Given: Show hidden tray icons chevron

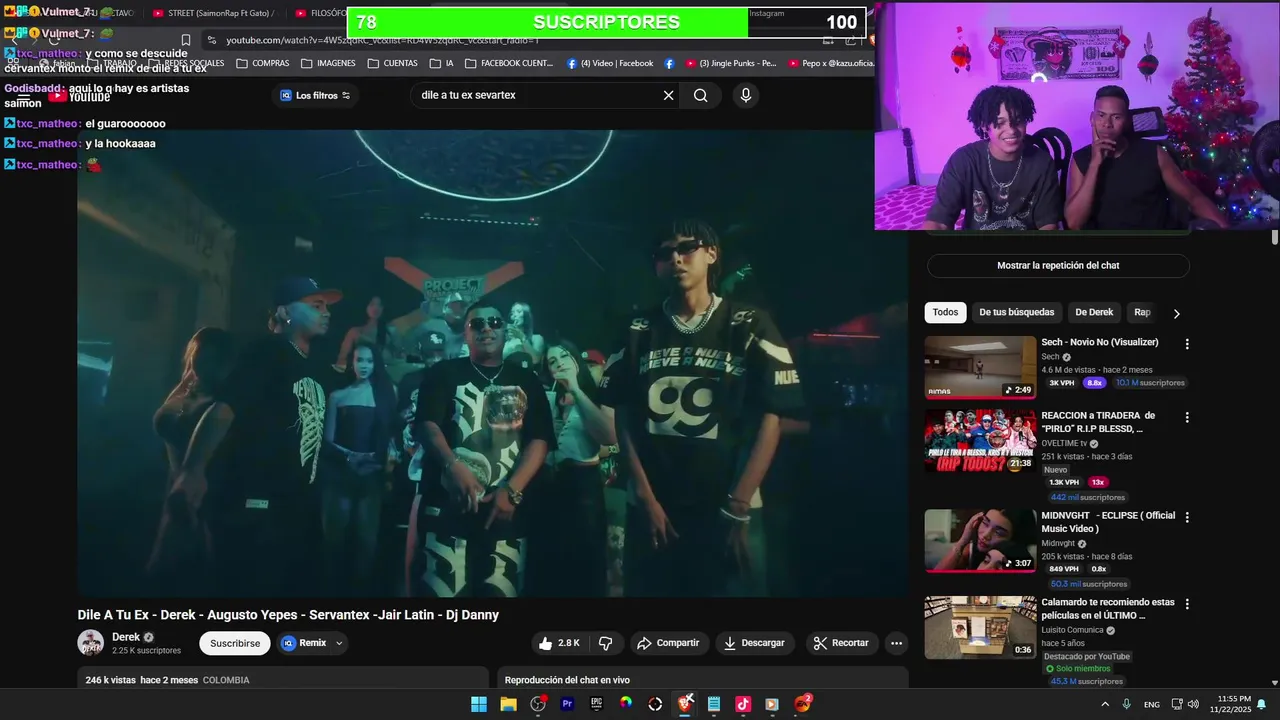Looking at the screenshot, I should tap(1104, 704).
